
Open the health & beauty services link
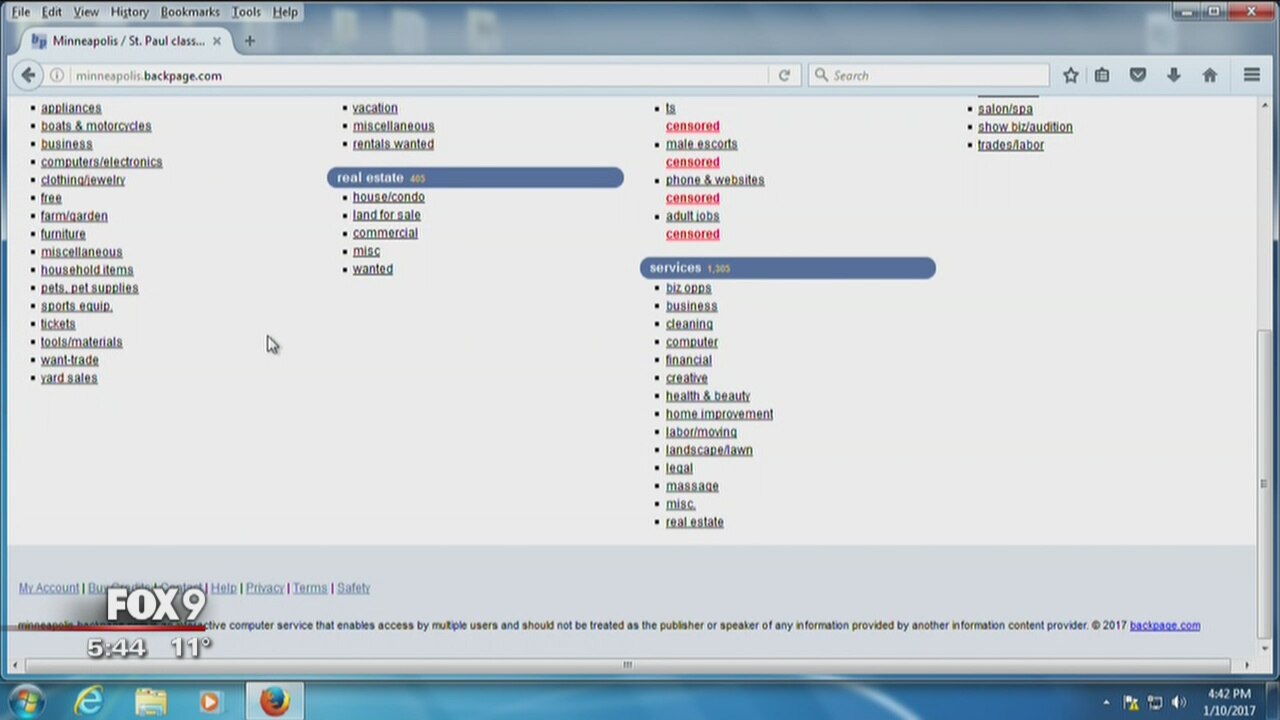pos(707,396)
